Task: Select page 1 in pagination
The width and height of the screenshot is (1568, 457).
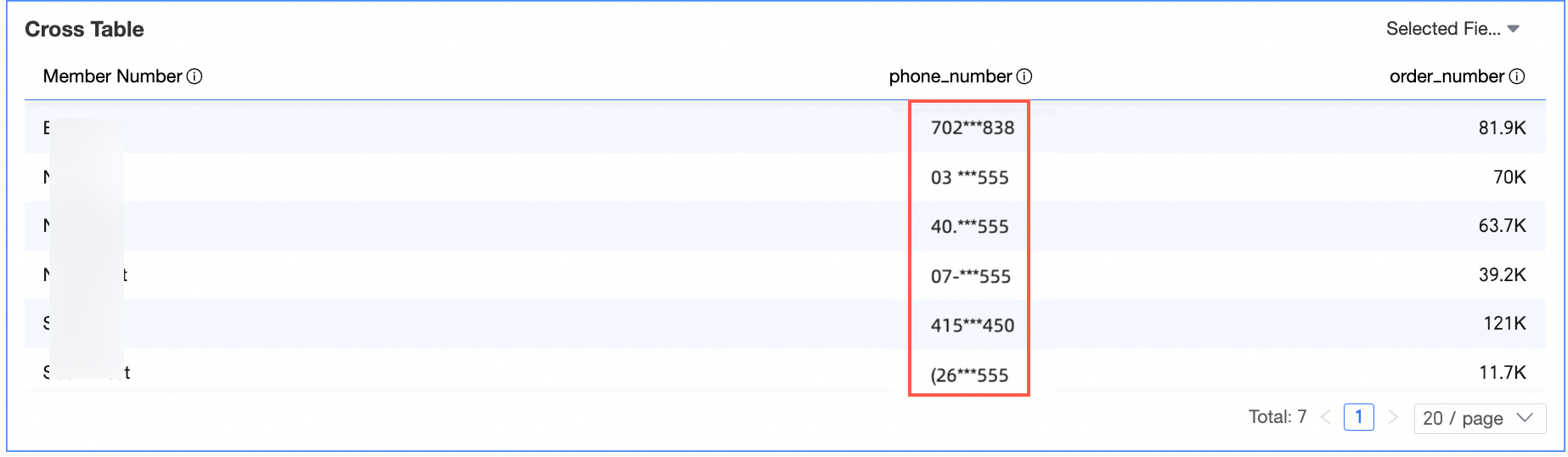Action: (1359, 417)
